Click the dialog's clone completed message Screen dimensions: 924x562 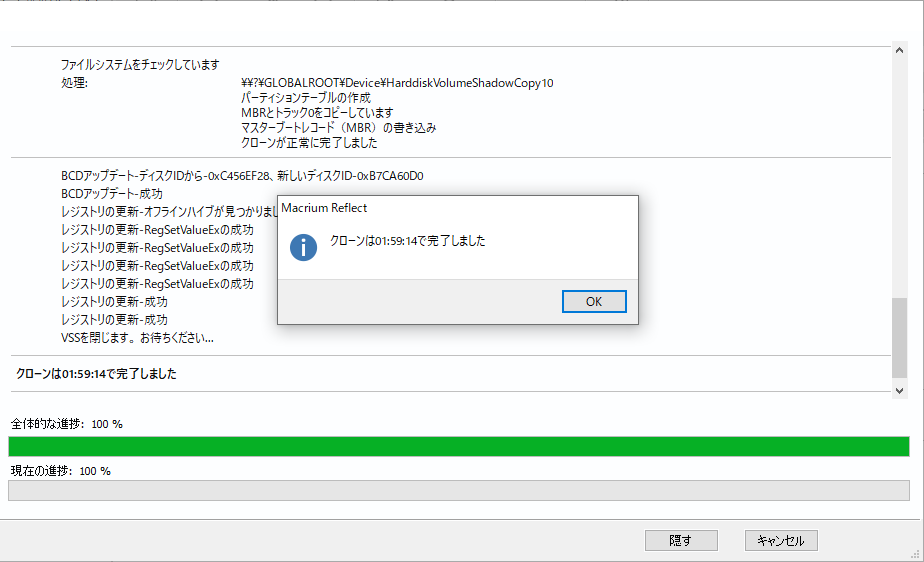click(x=407, y=241)
